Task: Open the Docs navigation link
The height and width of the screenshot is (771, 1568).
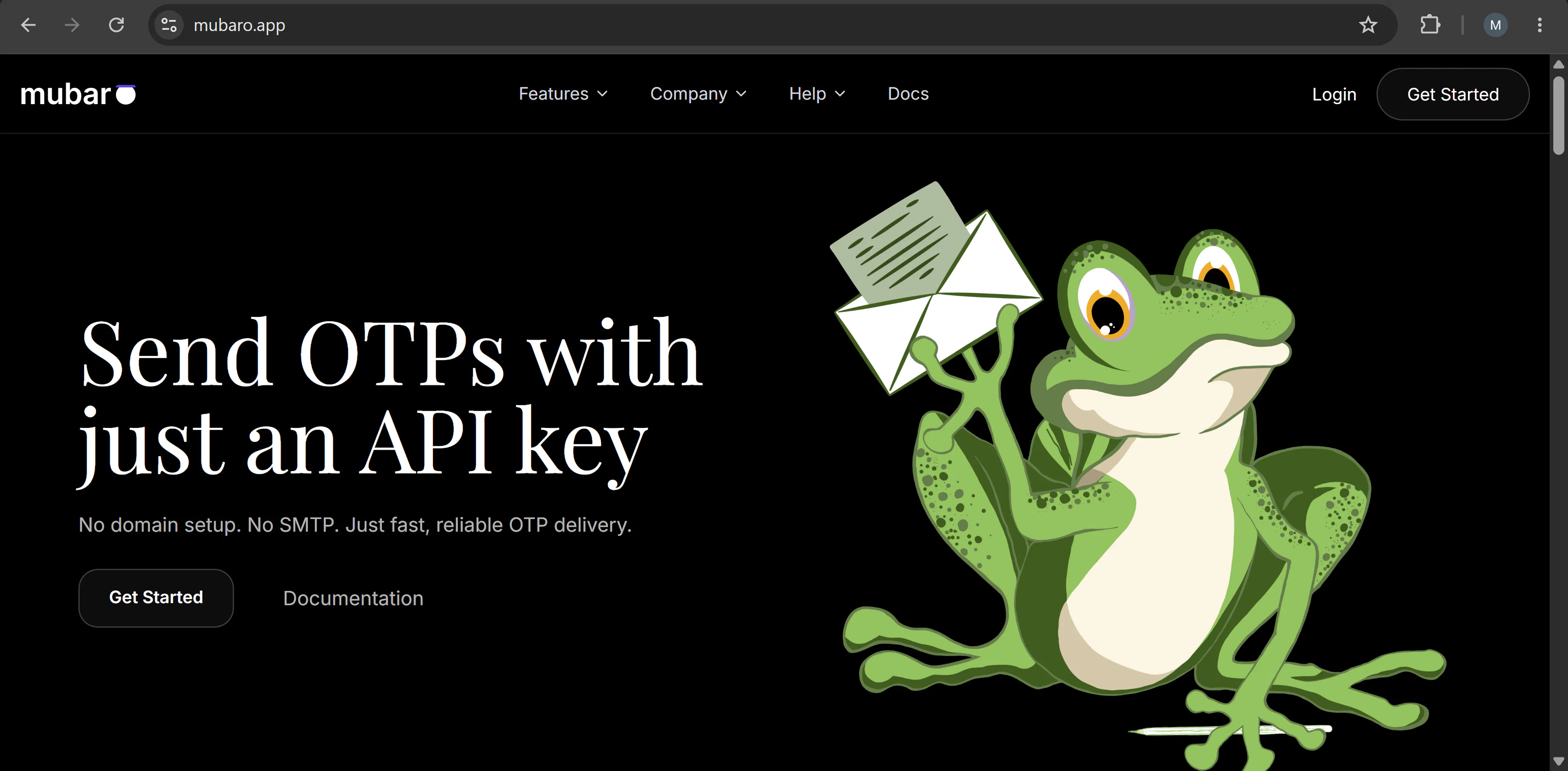Action: [908, 94]
